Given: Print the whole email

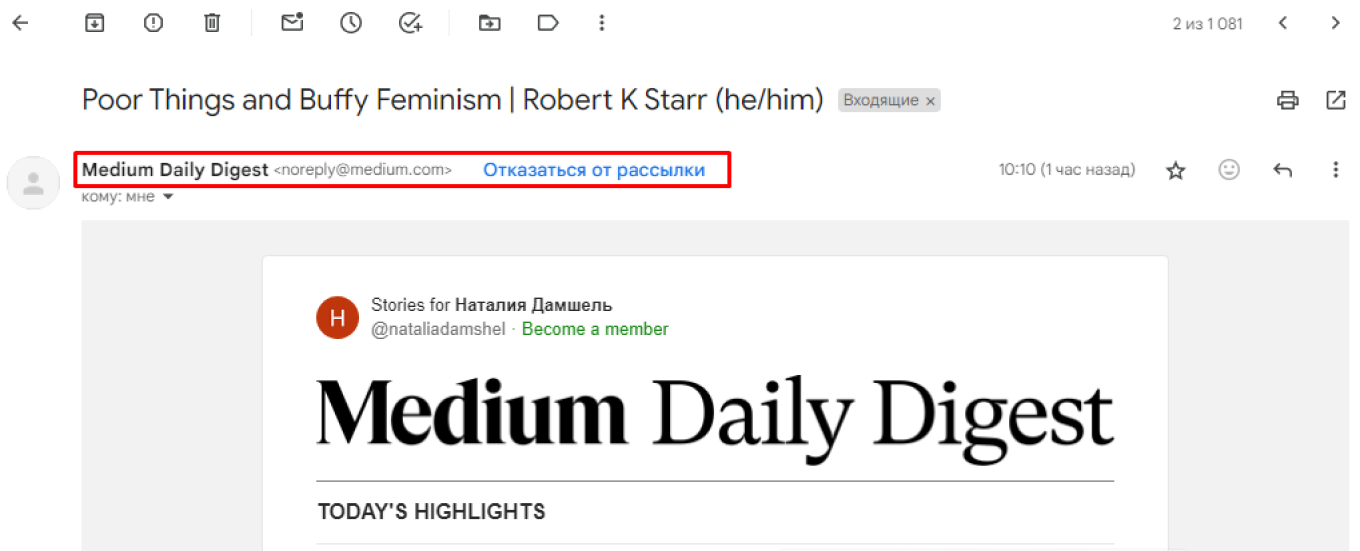Looking at the screenshot, I should pos(1288,100).
